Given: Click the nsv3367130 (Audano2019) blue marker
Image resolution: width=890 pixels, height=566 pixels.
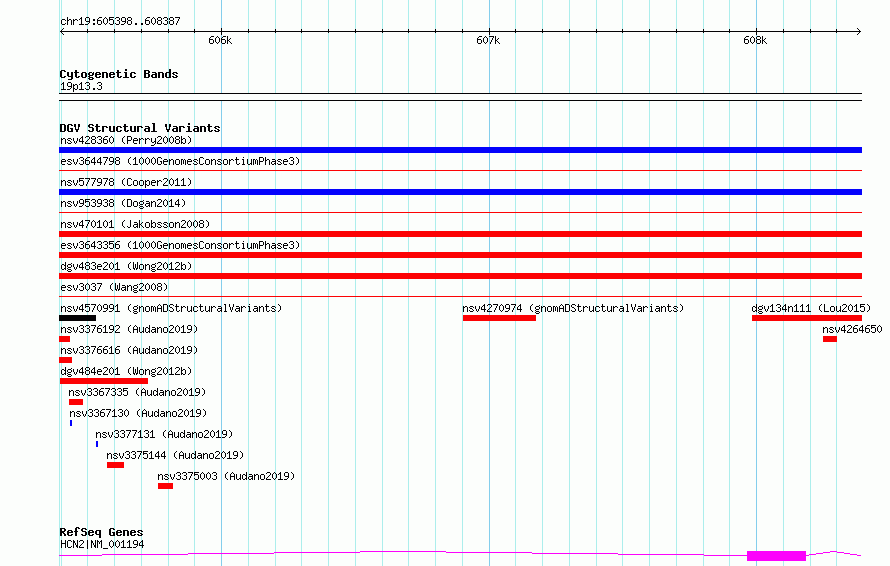Looking at the screenshot, I should [x=71, y=423].
